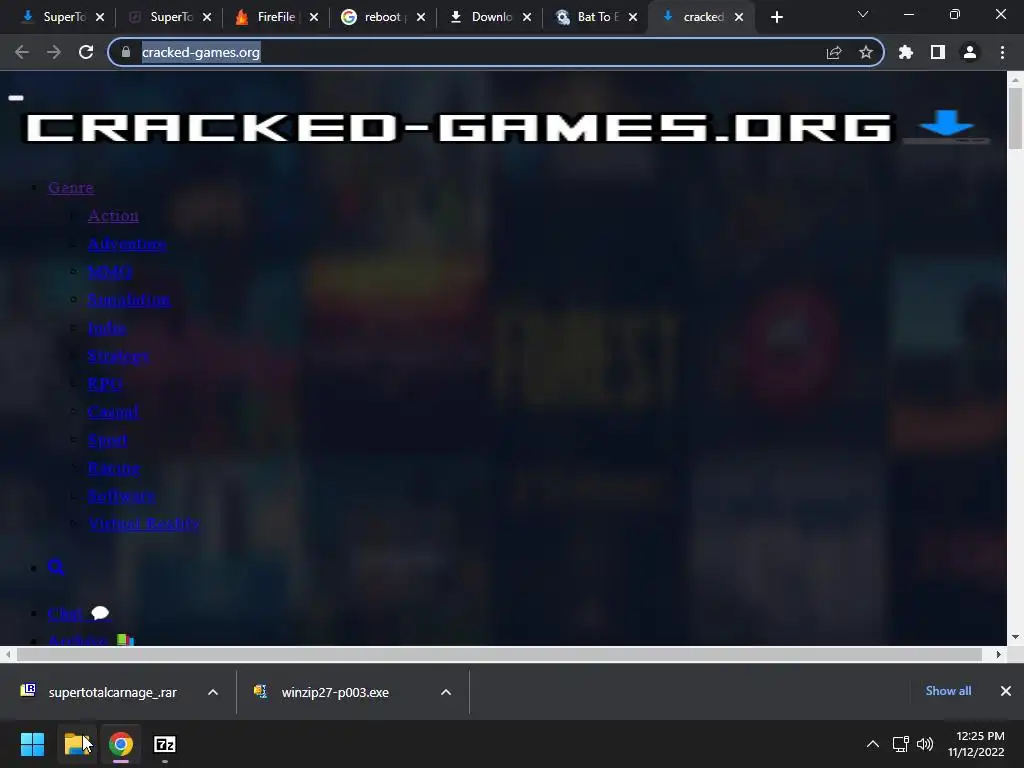Open the tab search chevron
Screen dimensions: 1024x768
coord(863,14)
